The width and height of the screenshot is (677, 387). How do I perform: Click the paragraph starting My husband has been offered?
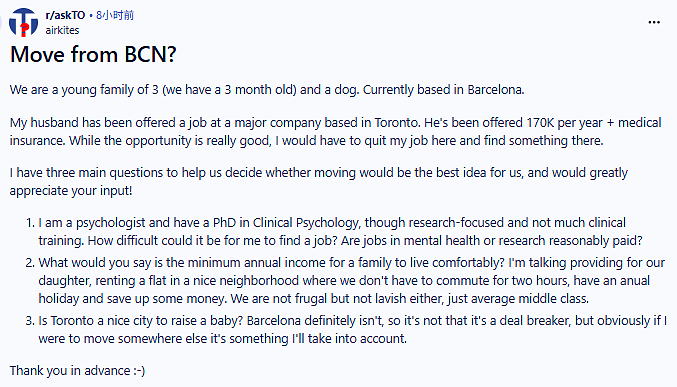pyautogui.click(x=335, y=131)
